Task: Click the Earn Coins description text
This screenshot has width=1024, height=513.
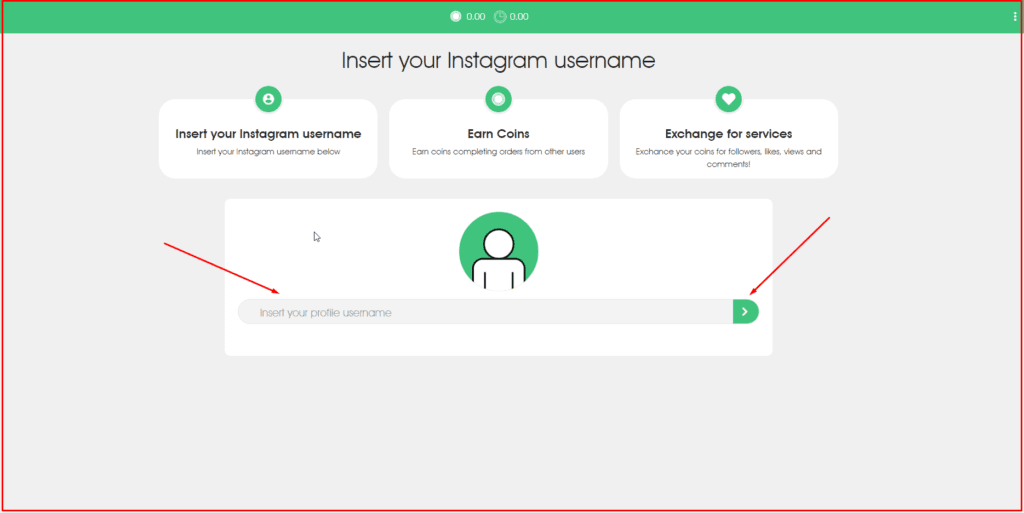Action: pos(498,152)
